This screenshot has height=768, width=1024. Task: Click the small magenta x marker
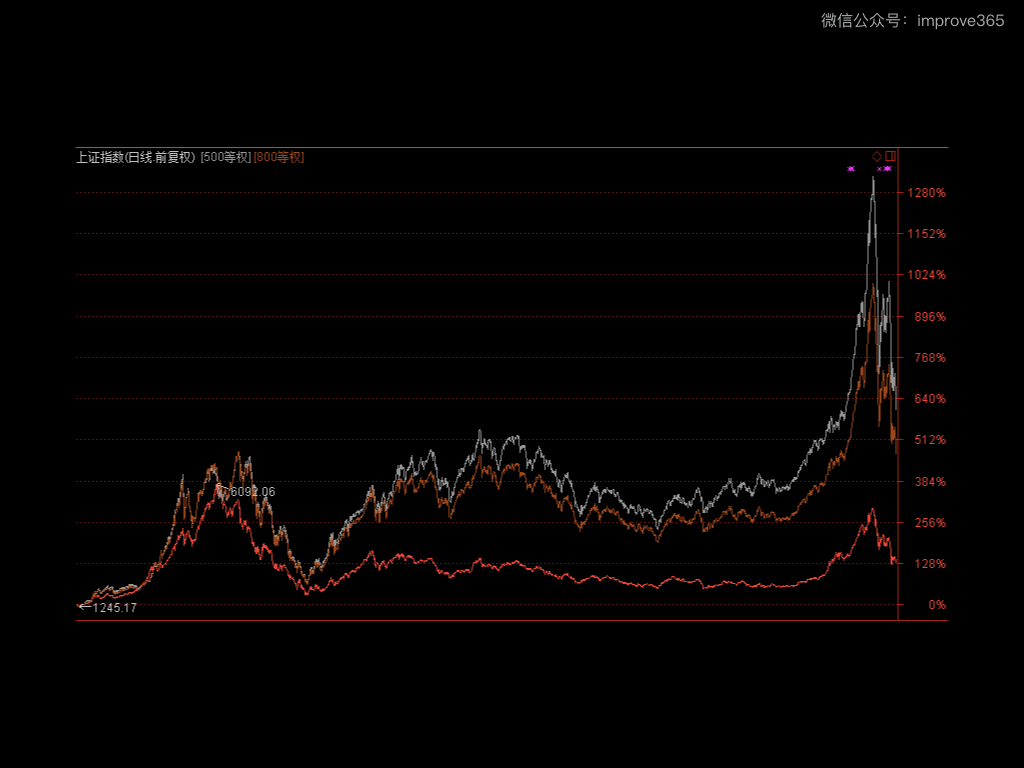pyautogui.click(x=879, y=169)
